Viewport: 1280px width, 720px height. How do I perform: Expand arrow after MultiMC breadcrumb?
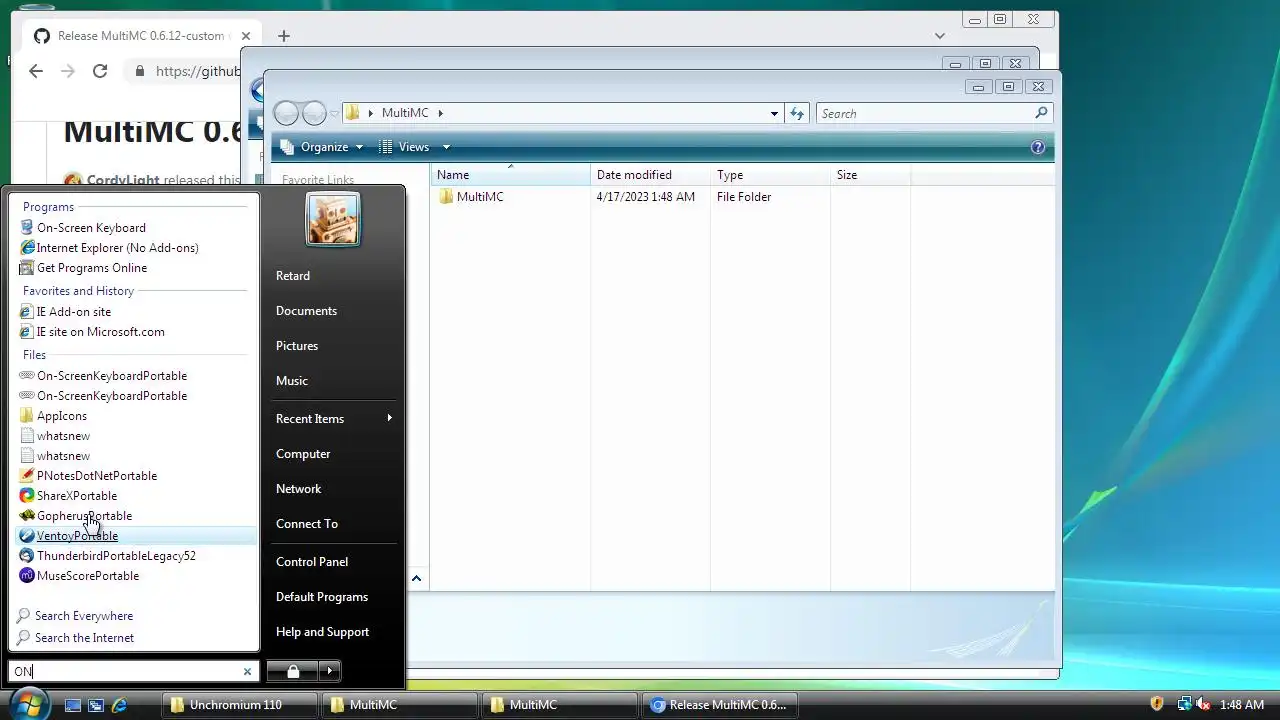point(440,113)
